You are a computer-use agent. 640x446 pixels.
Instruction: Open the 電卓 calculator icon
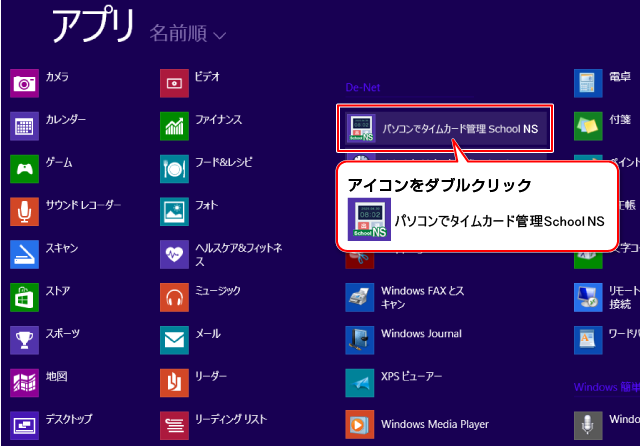click(588, 83)
